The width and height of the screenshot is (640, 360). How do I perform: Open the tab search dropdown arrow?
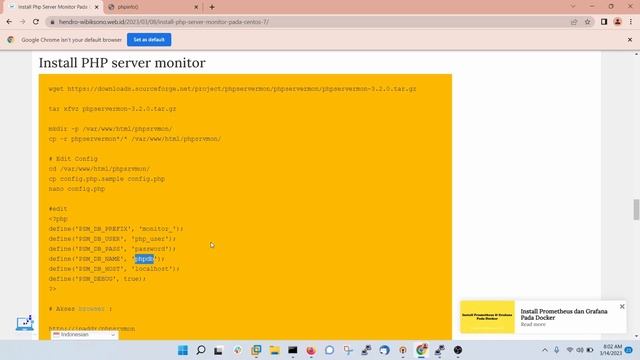tap(573, 7)
